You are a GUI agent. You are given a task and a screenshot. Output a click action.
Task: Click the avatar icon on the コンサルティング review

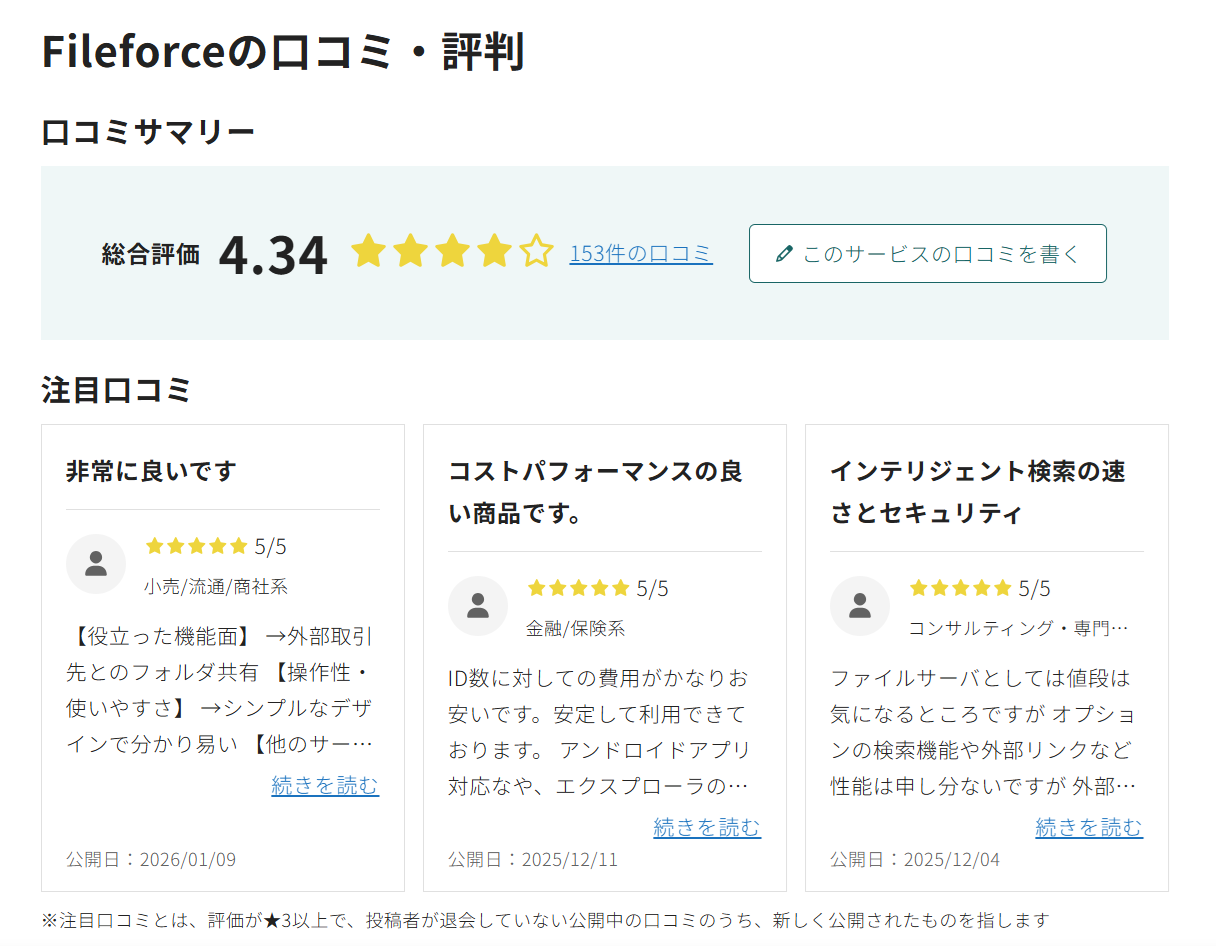click(860, 606)
